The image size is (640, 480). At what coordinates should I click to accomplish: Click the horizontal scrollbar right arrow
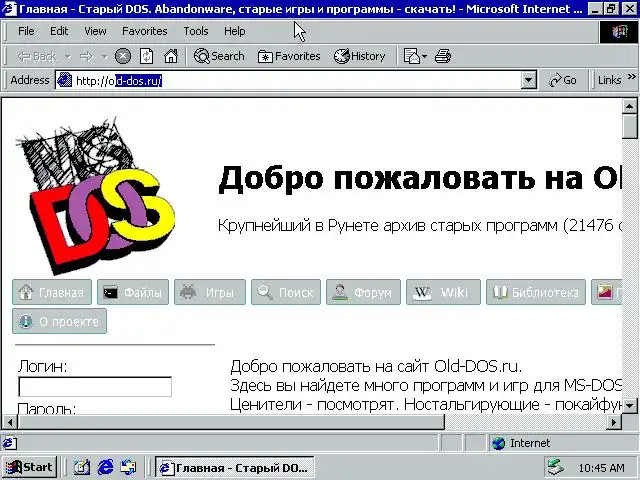pos(614,422)
